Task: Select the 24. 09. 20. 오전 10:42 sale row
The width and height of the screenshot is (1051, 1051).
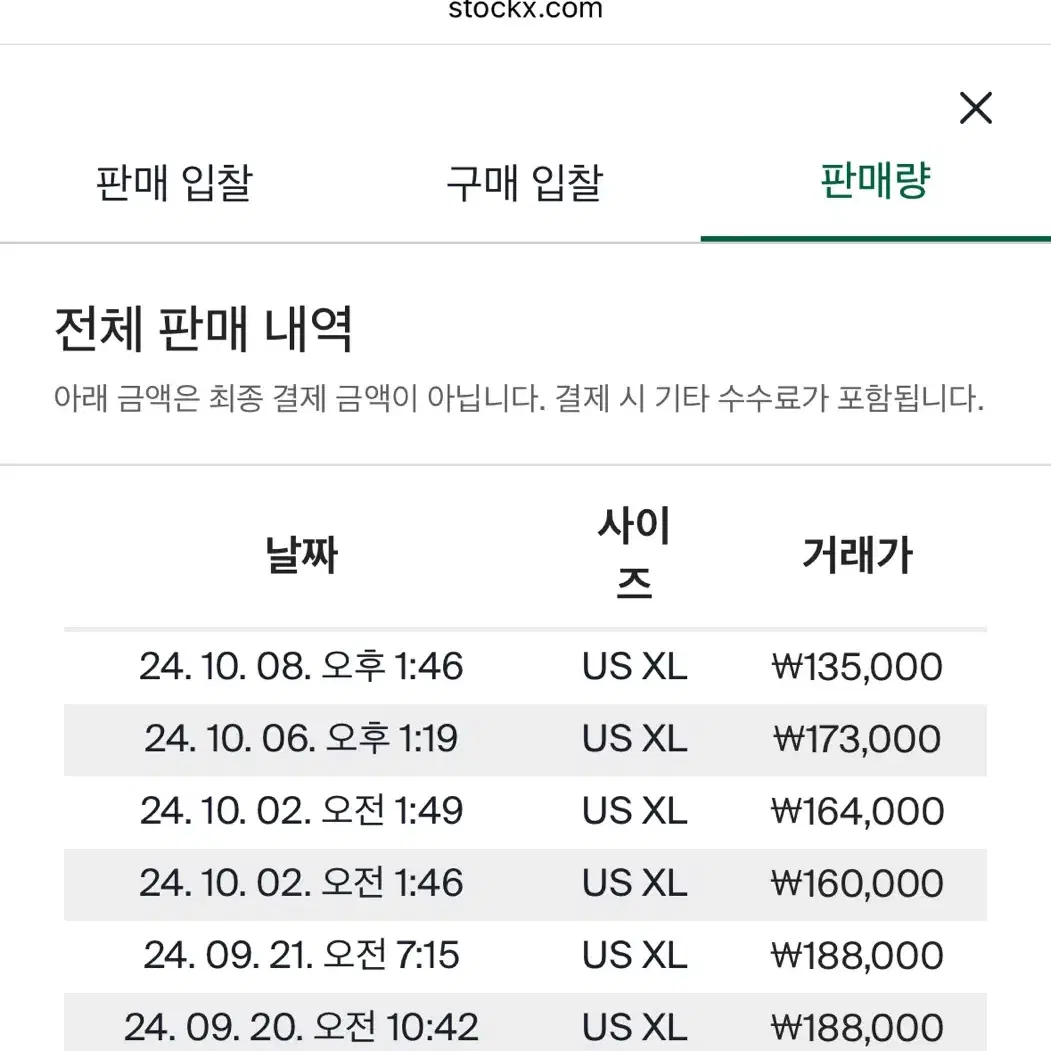Action: click(526, 1022)
